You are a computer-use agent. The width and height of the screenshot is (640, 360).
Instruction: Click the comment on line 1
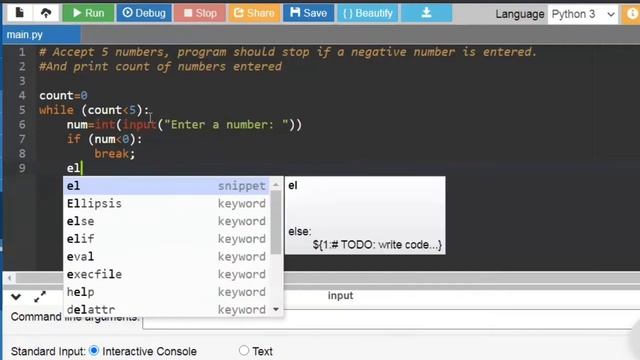pos(288,52)
